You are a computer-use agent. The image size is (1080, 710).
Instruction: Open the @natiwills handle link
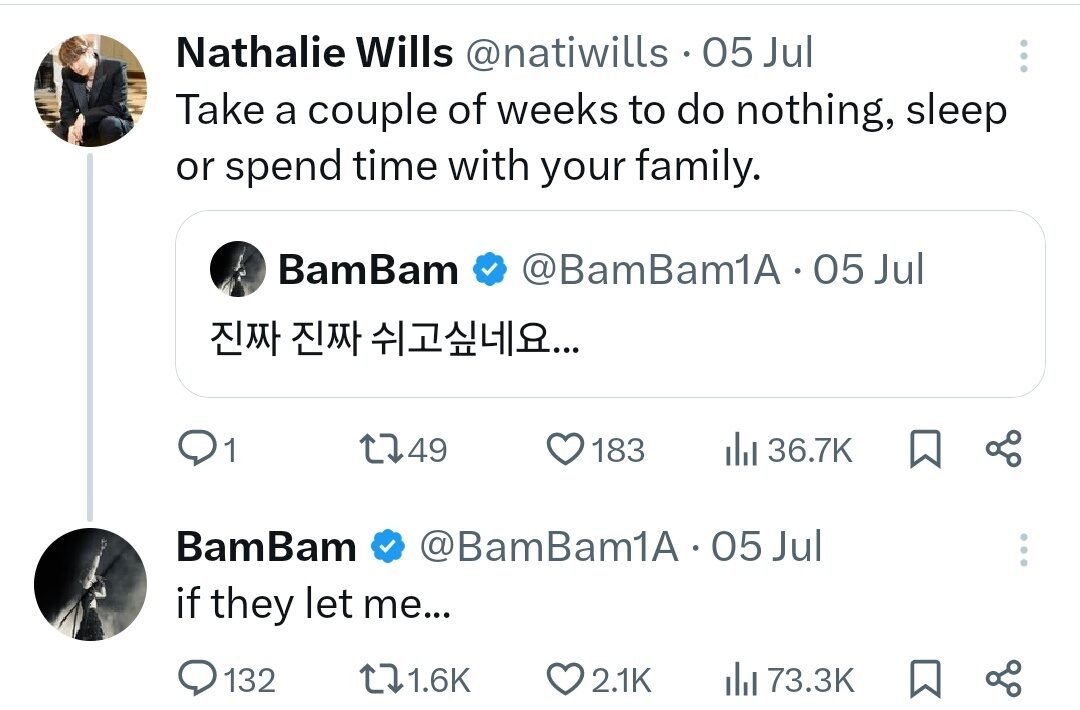pyautogui.click(x=568, y=53)
